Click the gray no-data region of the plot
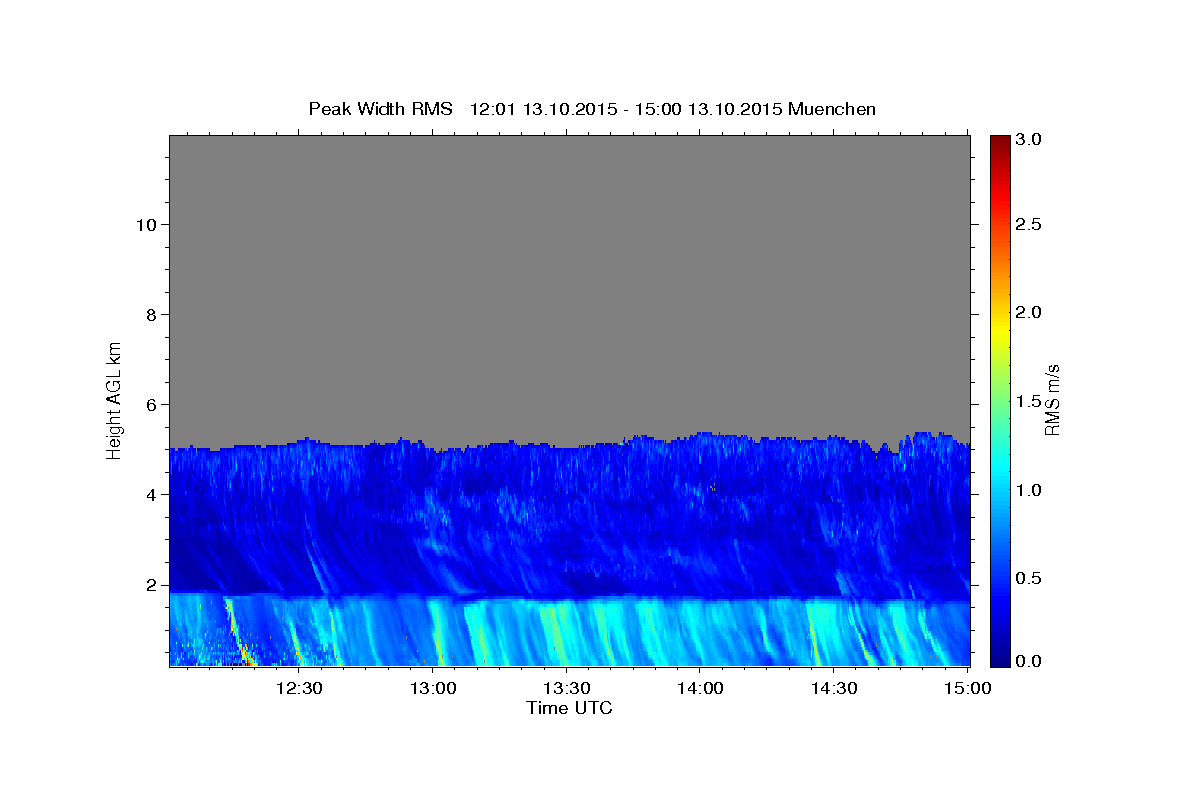 [x=569, y=285]
